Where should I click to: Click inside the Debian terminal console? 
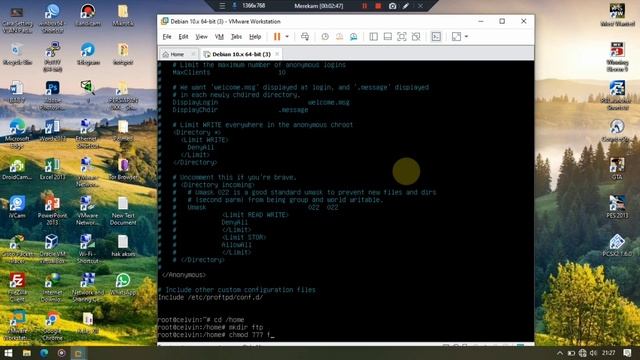tap(346, 201)
